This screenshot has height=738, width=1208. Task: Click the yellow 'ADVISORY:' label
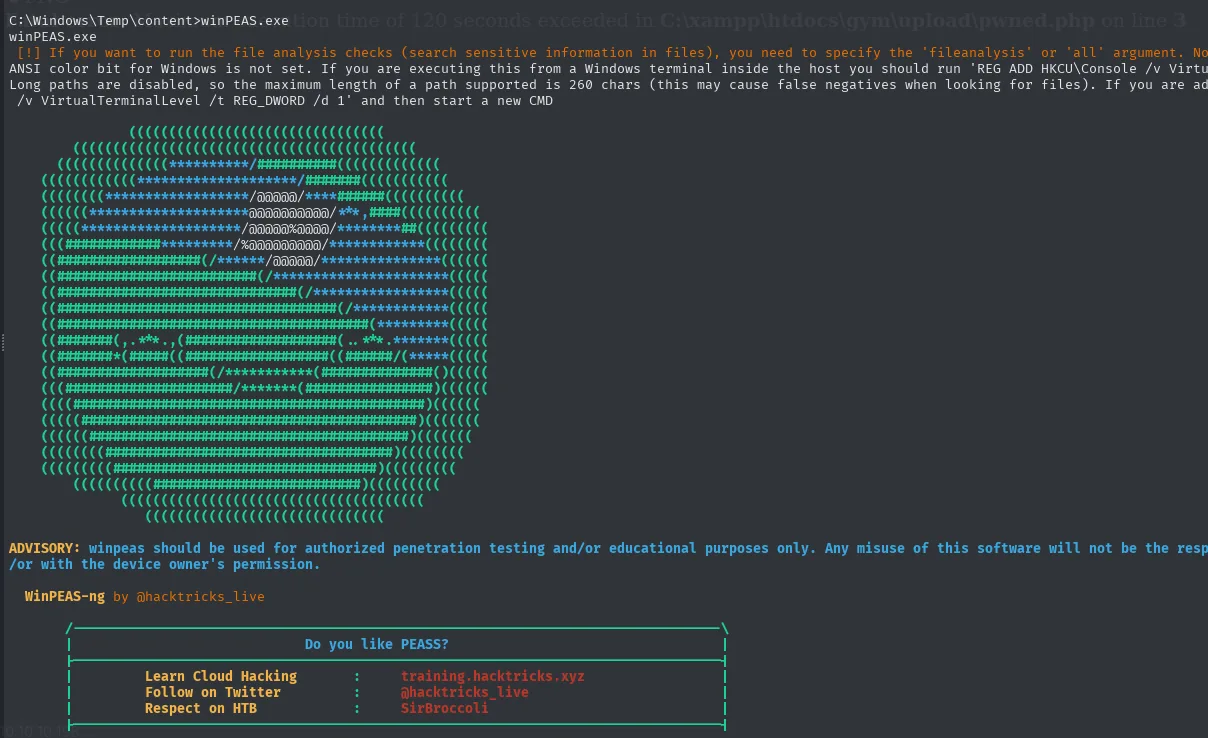point(44,548)
